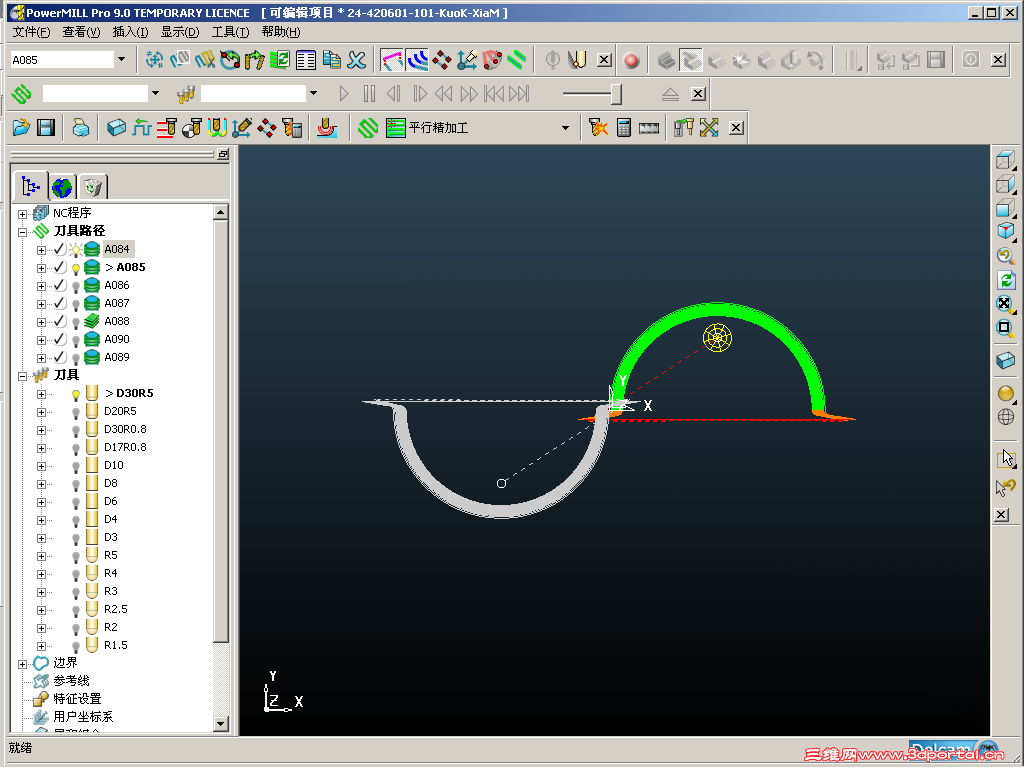Open the 文件(F) menu
Screen dimensions: 1024x768
coord(31,31)
